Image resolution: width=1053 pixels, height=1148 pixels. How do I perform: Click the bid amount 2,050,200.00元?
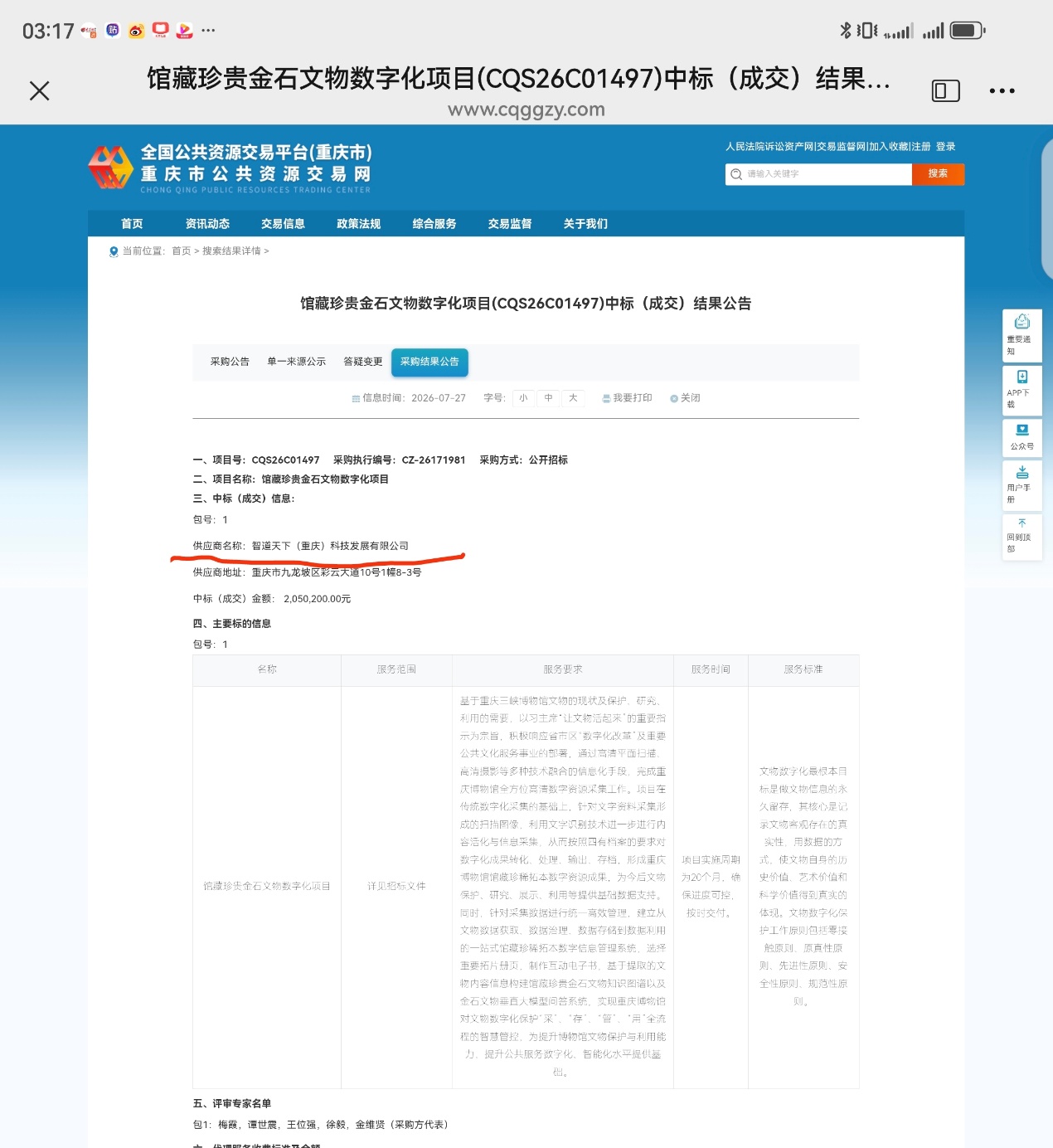(317, 599)
